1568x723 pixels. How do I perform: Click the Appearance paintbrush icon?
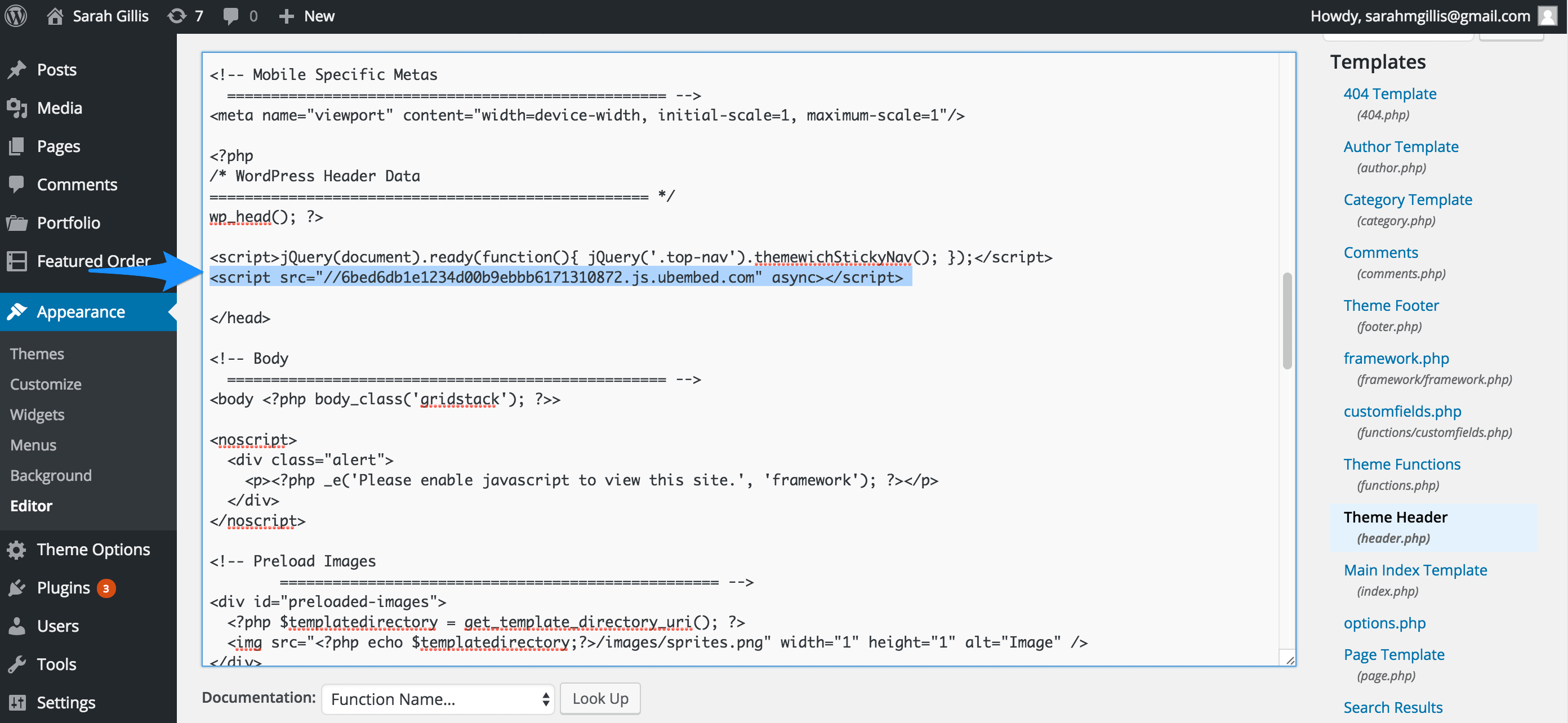point(17,311)
